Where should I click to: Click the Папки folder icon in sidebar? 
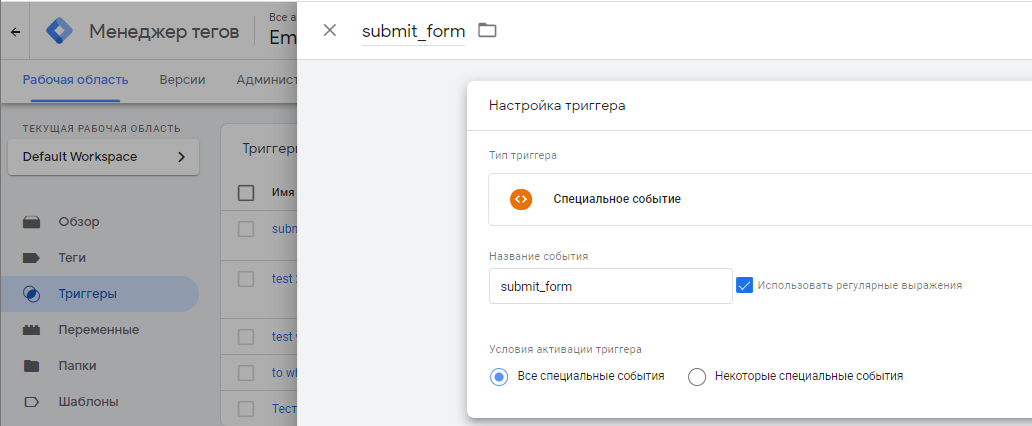point(31,366)
